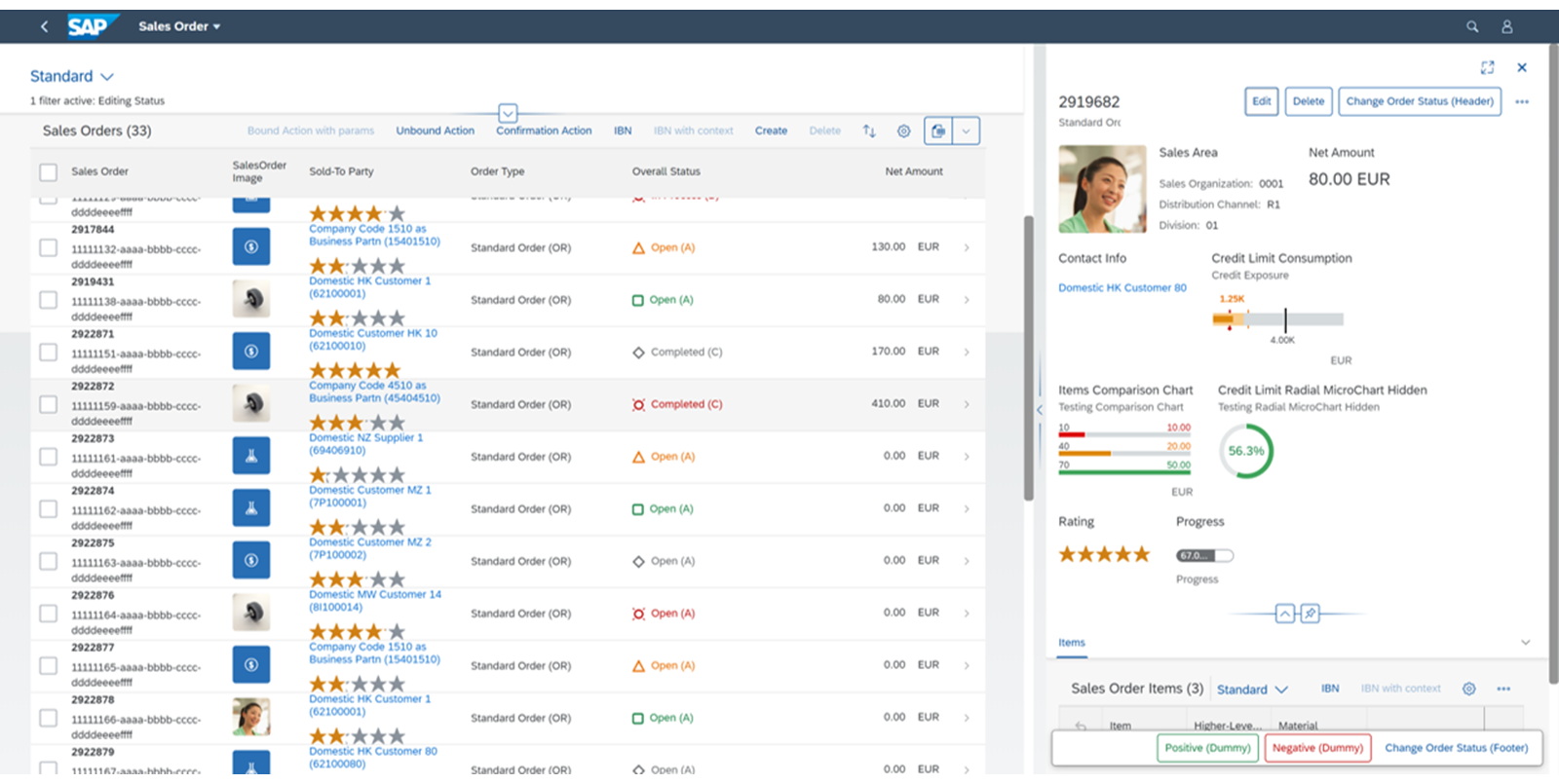Click the detail panel contact photo
This screenshot has height=784, width=1559.
[1102, 189]
